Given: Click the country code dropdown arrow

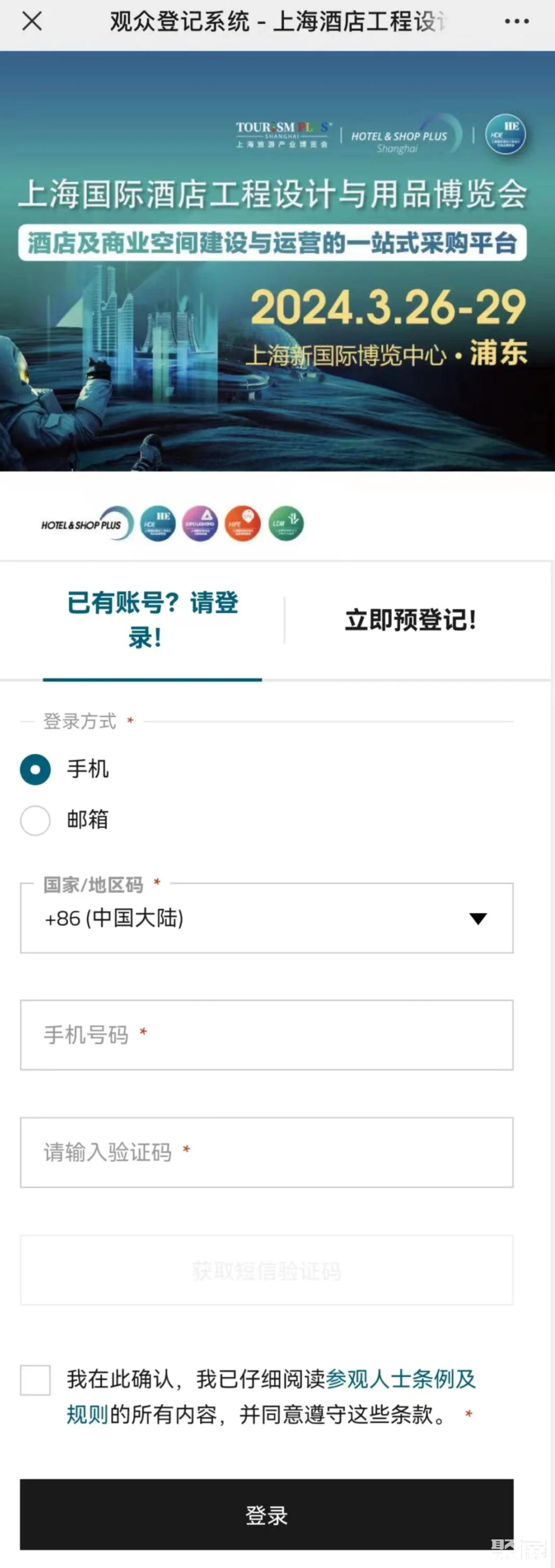Looking at the screenshot, I should click(x=478, y=919).
